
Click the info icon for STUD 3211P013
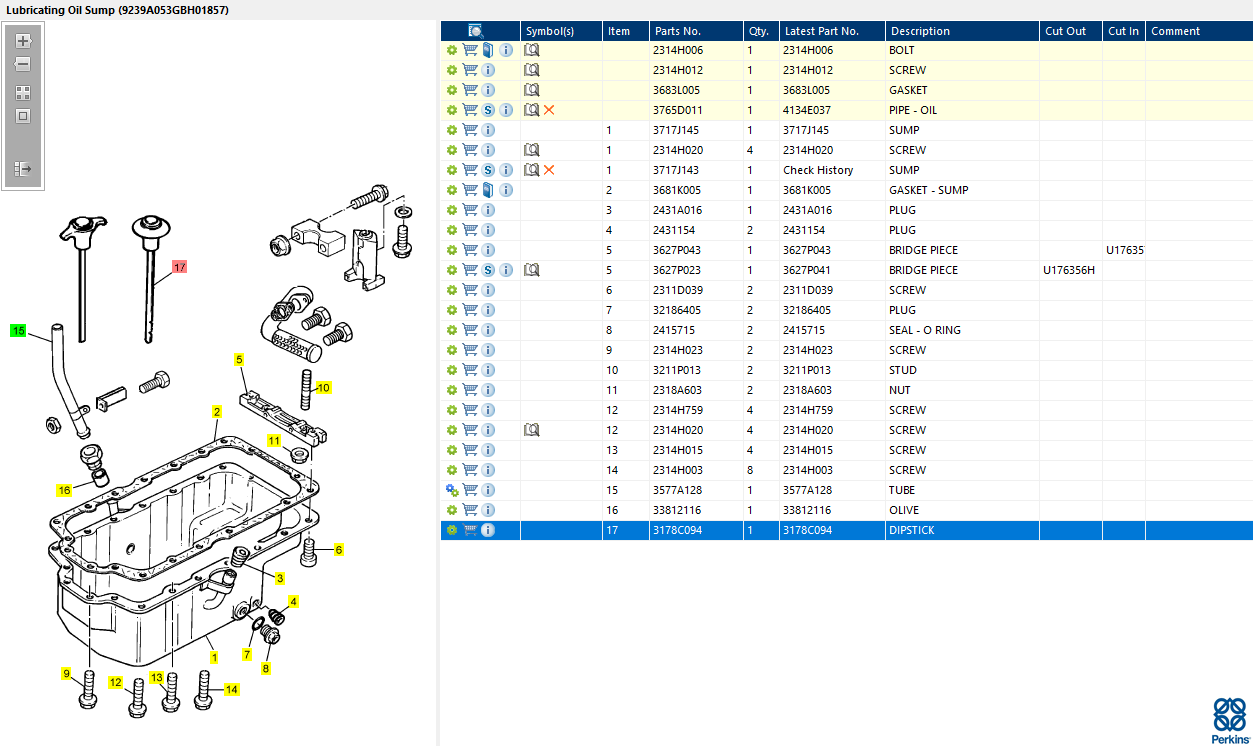click(488, 370)
